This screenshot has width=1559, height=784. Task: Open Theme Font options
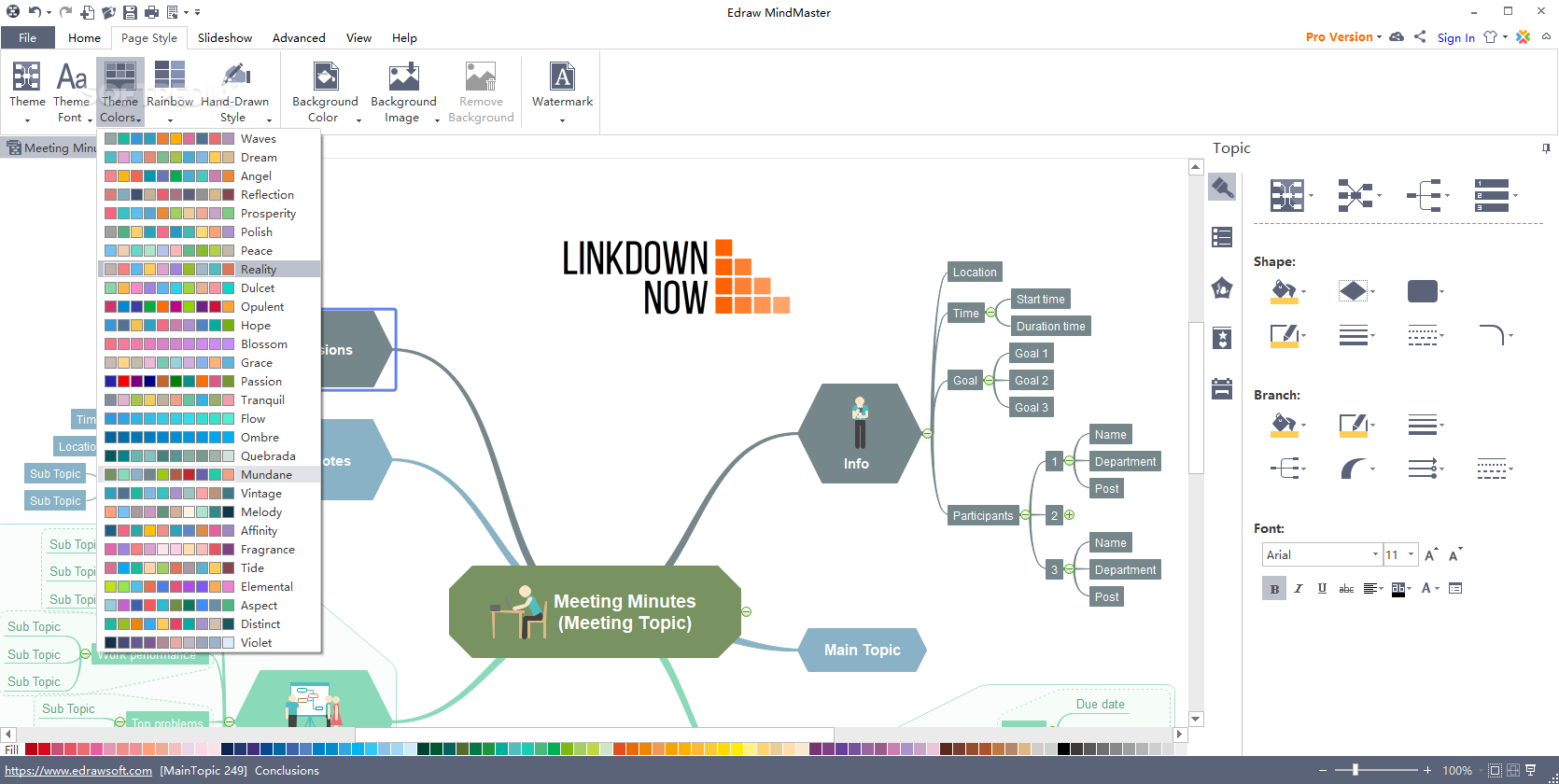tap(72, 91)
